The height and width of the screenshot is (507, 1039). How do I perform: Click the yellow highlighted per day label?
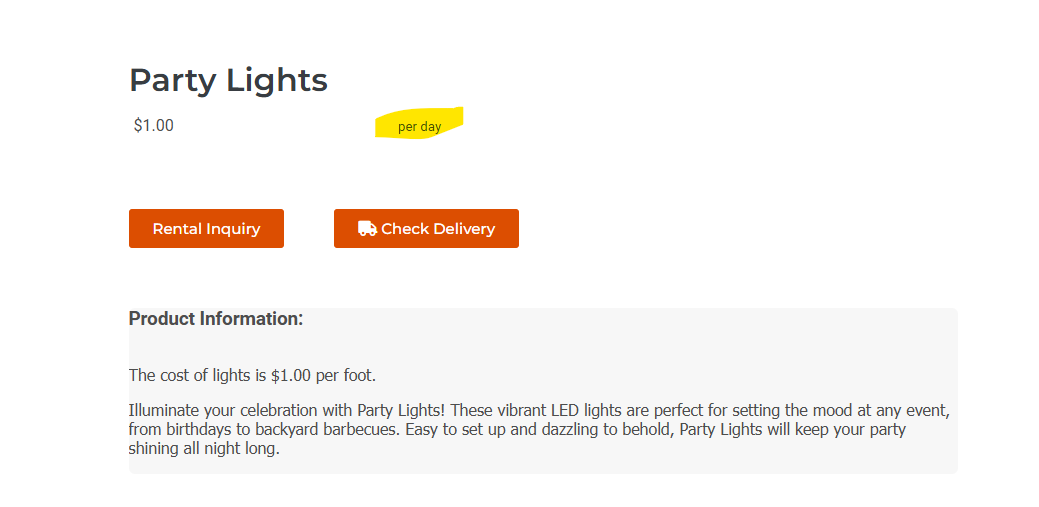419,127
